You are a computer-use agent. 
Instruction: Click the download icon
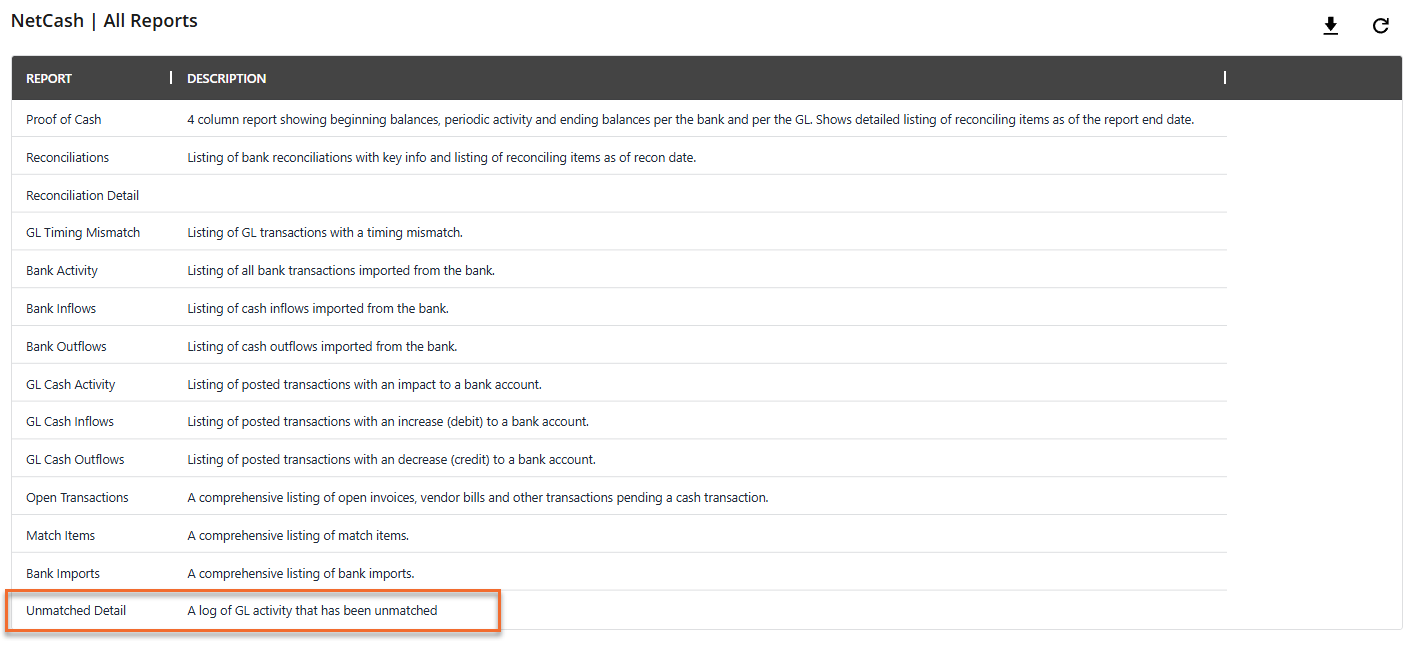coord(1330,26)
